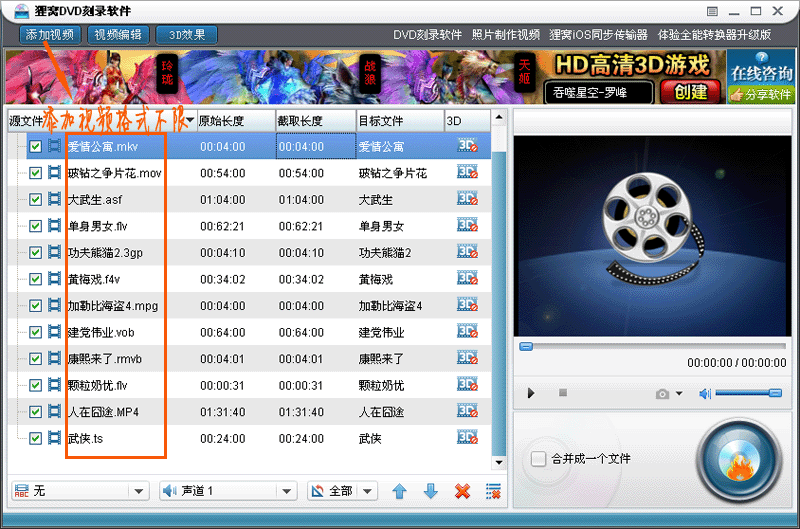Uncheck the 玻钻之争片花.mov checkbox
Image resolution: width=800 pixels, height=529 pixels.
tap(35, 173)
